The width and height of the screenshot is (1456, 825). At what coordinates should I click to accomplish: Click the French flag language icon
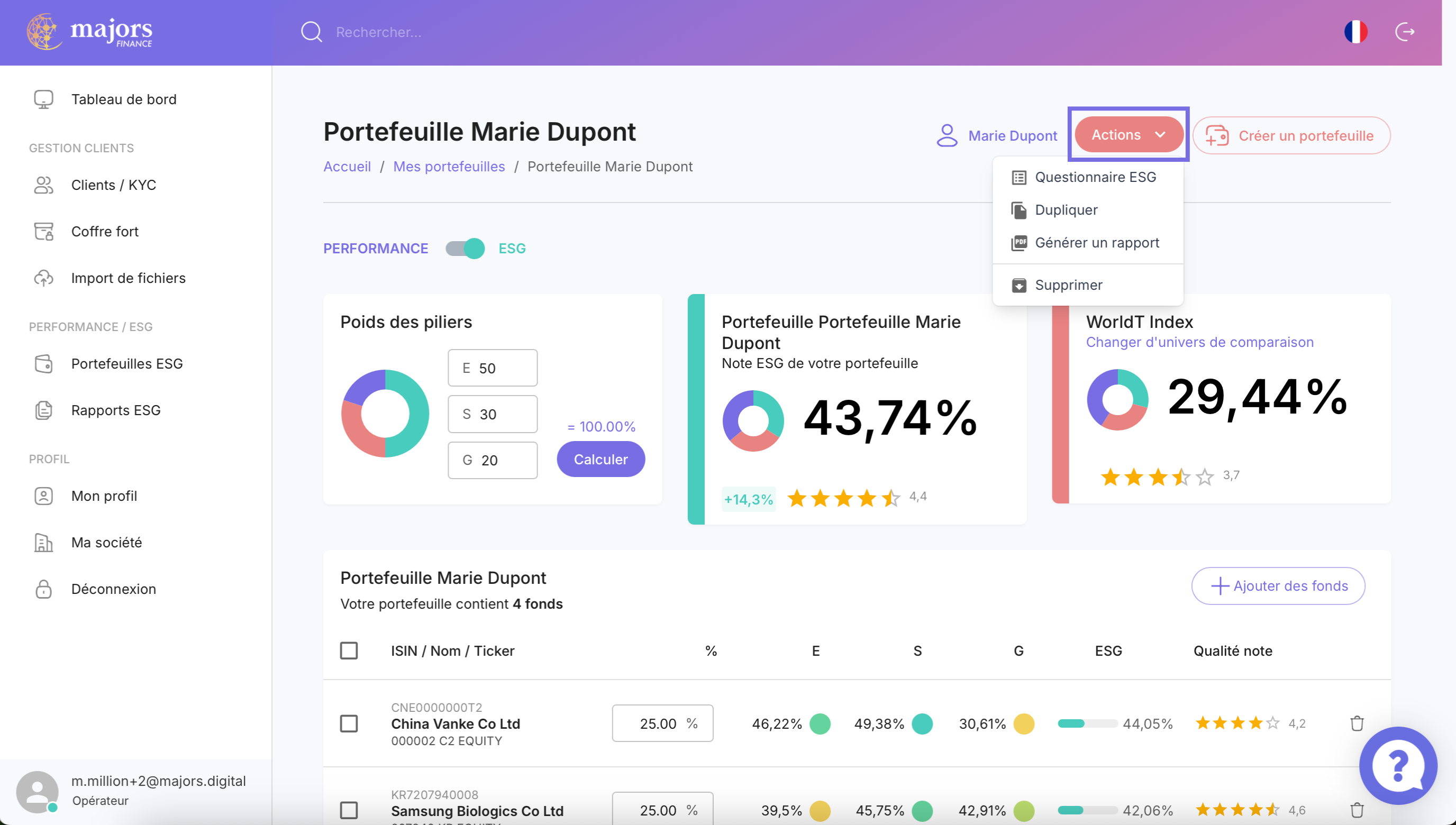1355,32
